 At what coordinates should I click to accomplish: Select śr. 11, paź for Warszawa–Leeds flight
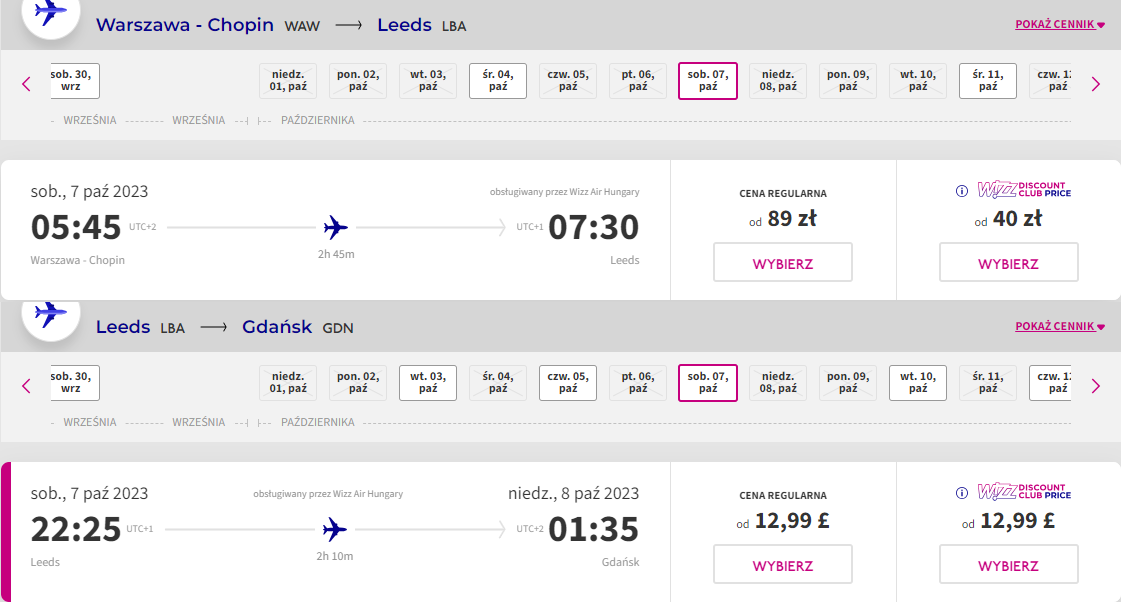(987, 81)
